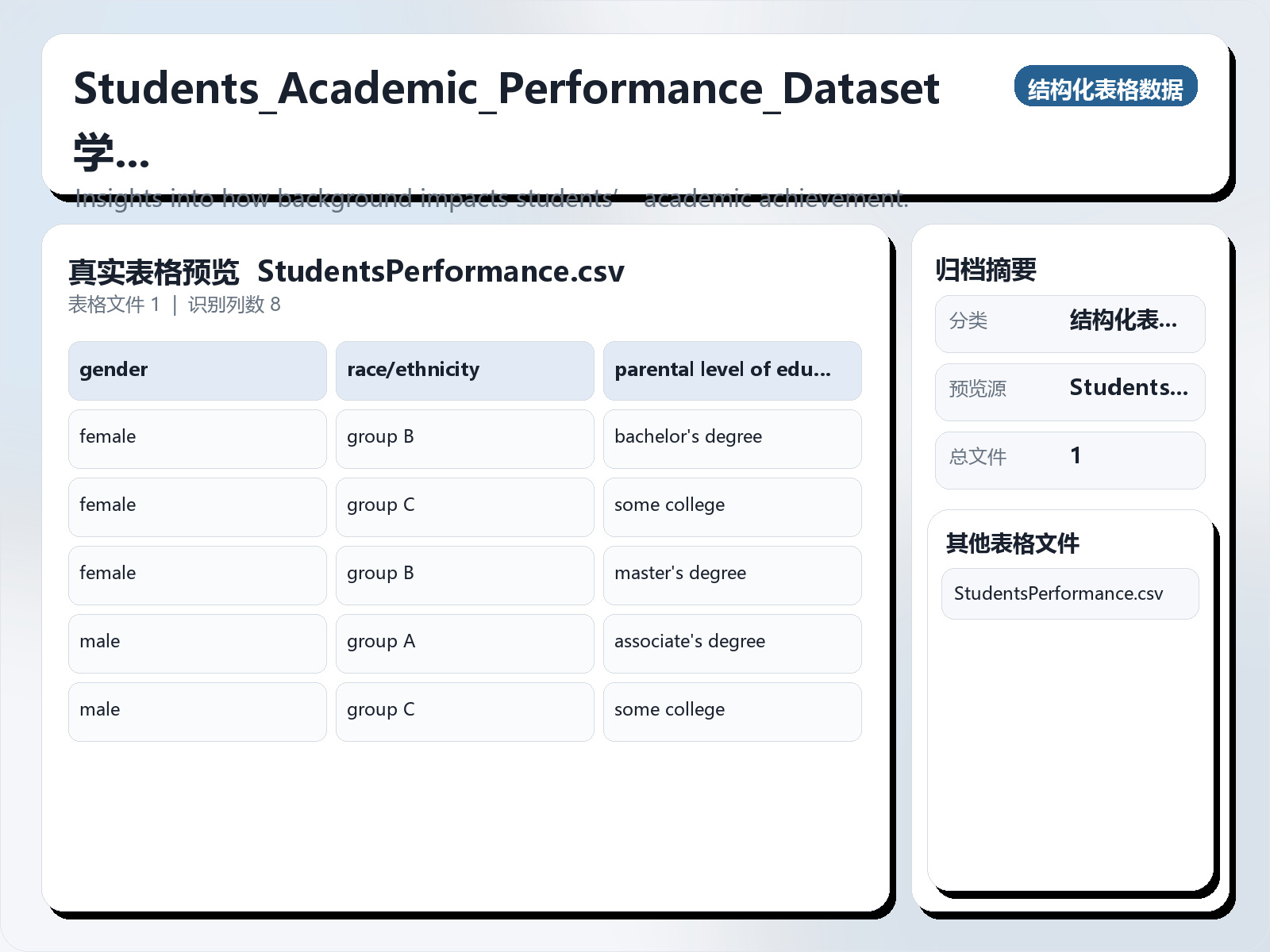Select the master's degree cell

coord(679,573)
